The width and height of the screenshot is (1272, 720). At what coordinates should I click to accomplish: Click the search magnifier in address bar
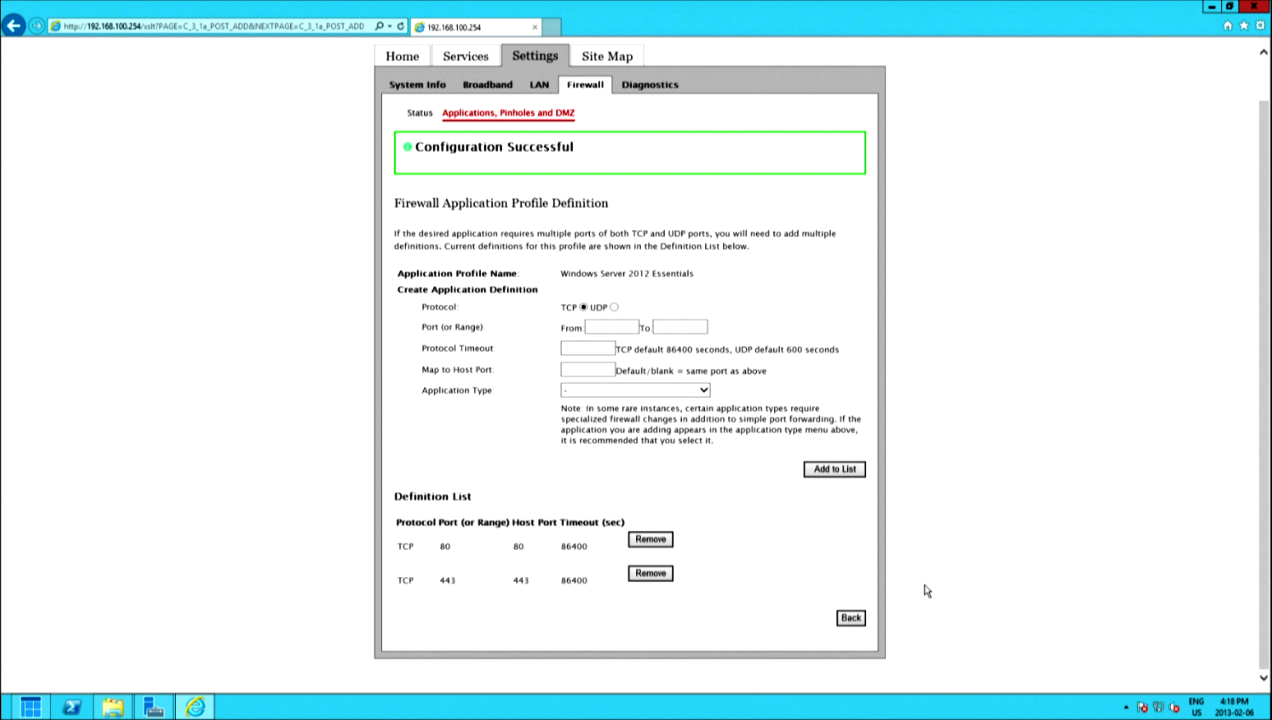tap(379, 27)
